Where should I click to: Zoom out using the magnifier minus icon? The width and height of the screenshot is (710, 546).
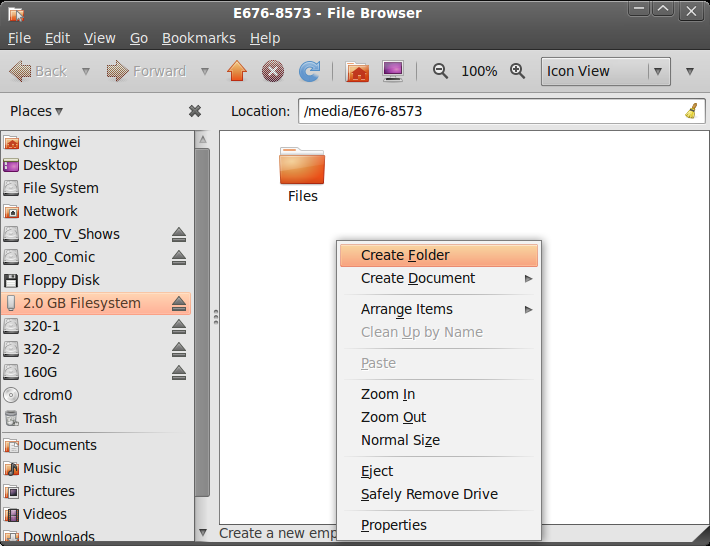pos(440,71)
